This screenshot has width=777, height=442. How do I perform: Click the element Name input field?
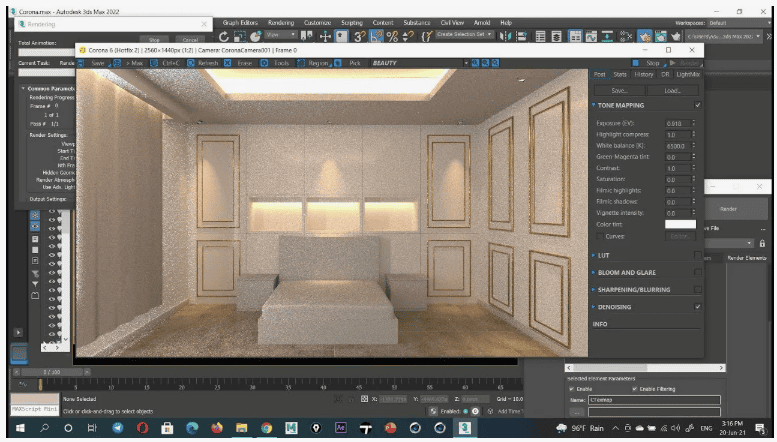point(654,400)
